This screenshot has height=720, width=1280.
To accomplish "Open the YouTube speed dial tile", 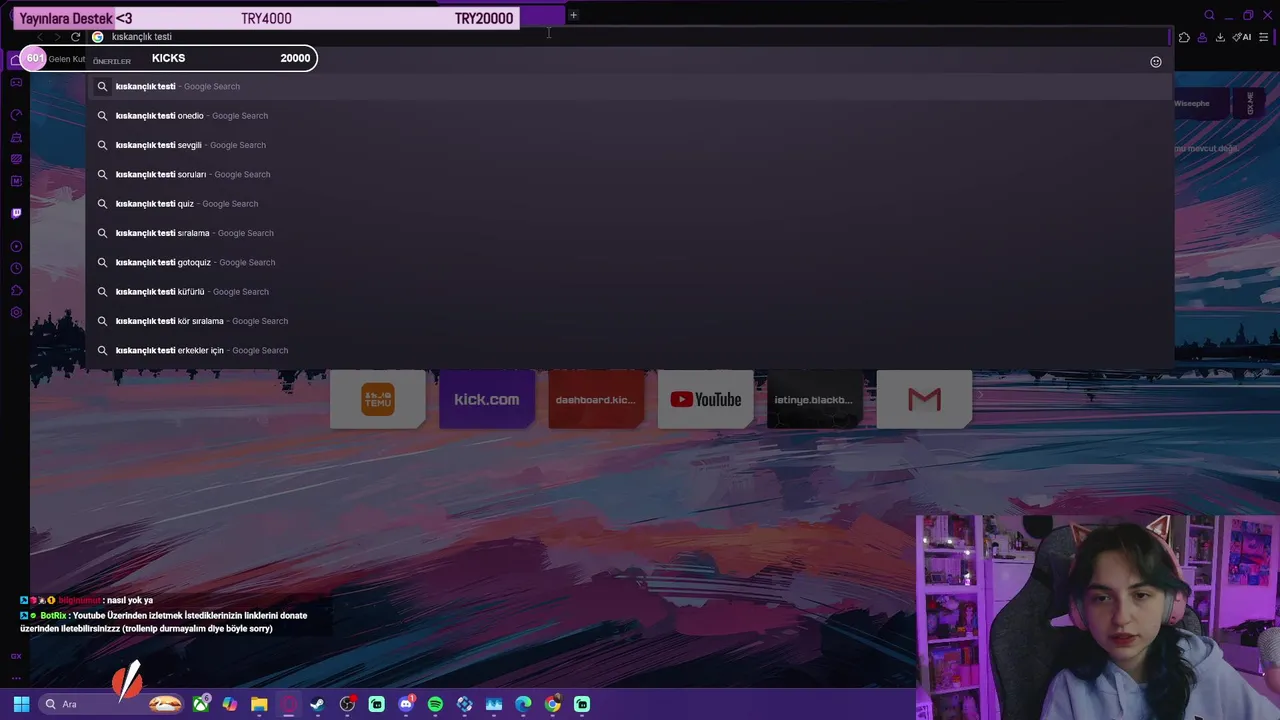I will [705, 399].
